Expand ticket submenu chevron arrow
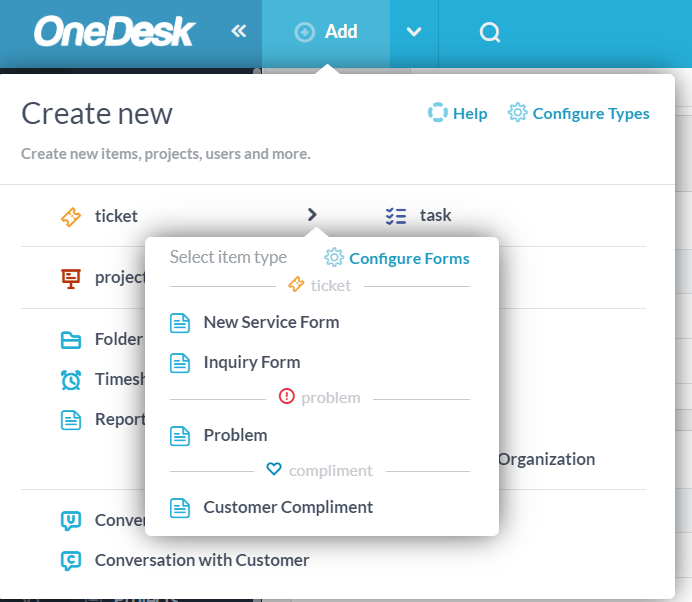 [312, 215]
